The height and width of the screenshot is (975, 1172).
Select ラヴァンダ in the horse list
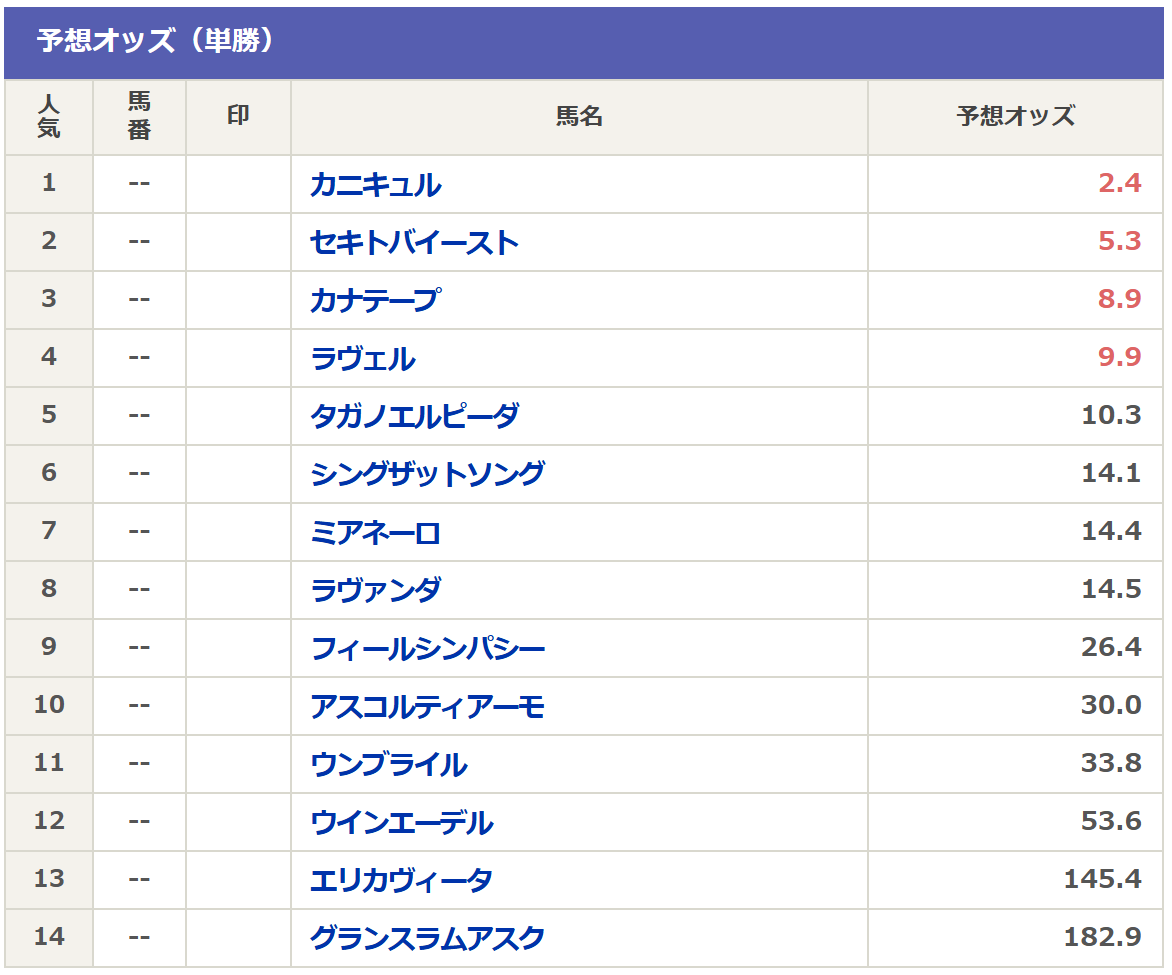375,590
